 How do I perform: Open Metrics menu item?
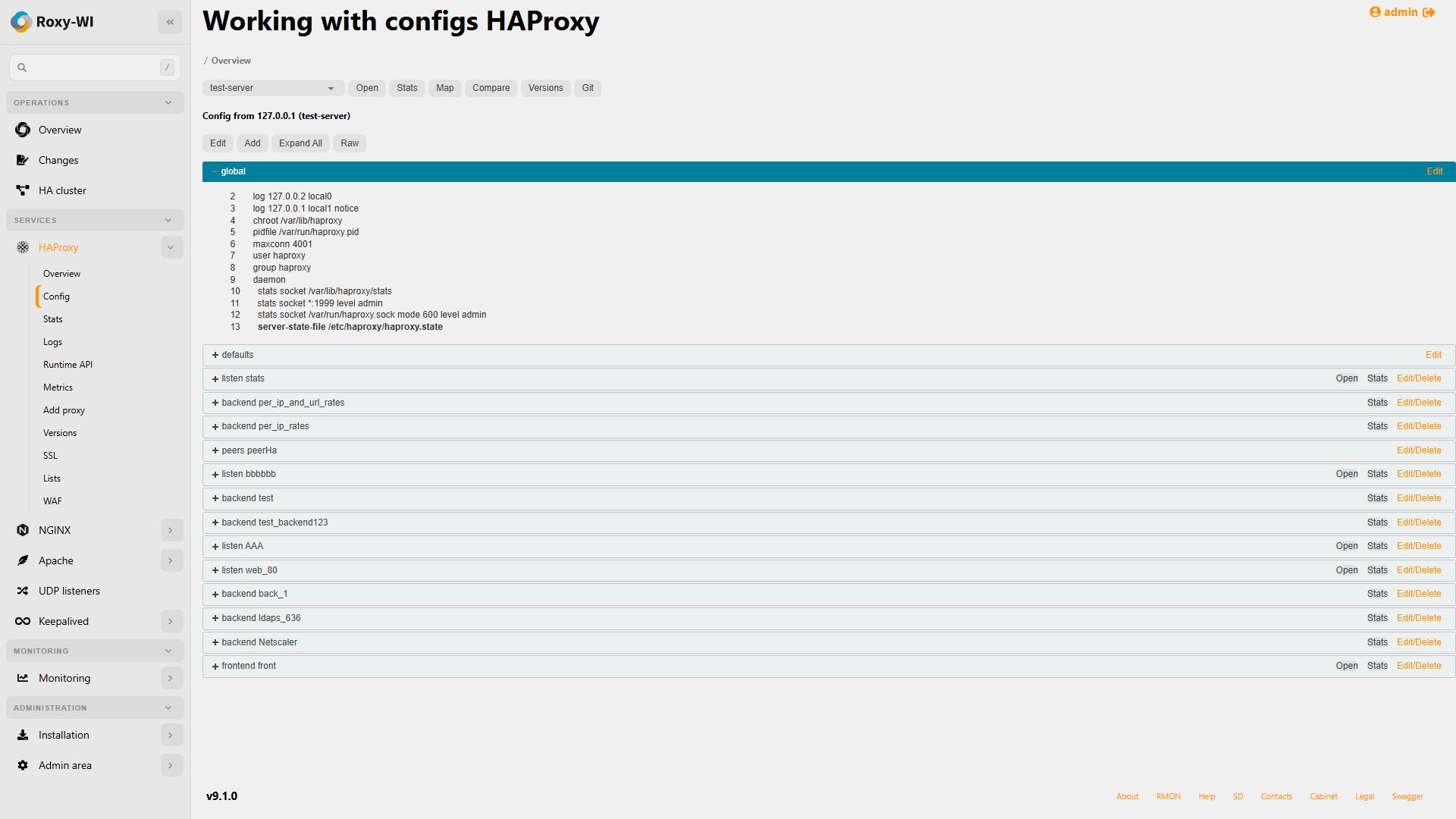click(x=58, y=388)
